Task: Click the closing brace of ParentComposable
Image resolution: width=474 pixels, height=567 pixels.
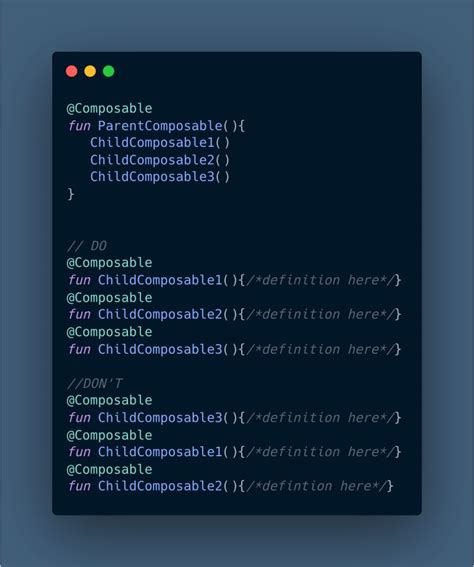Action: point(71,194)
